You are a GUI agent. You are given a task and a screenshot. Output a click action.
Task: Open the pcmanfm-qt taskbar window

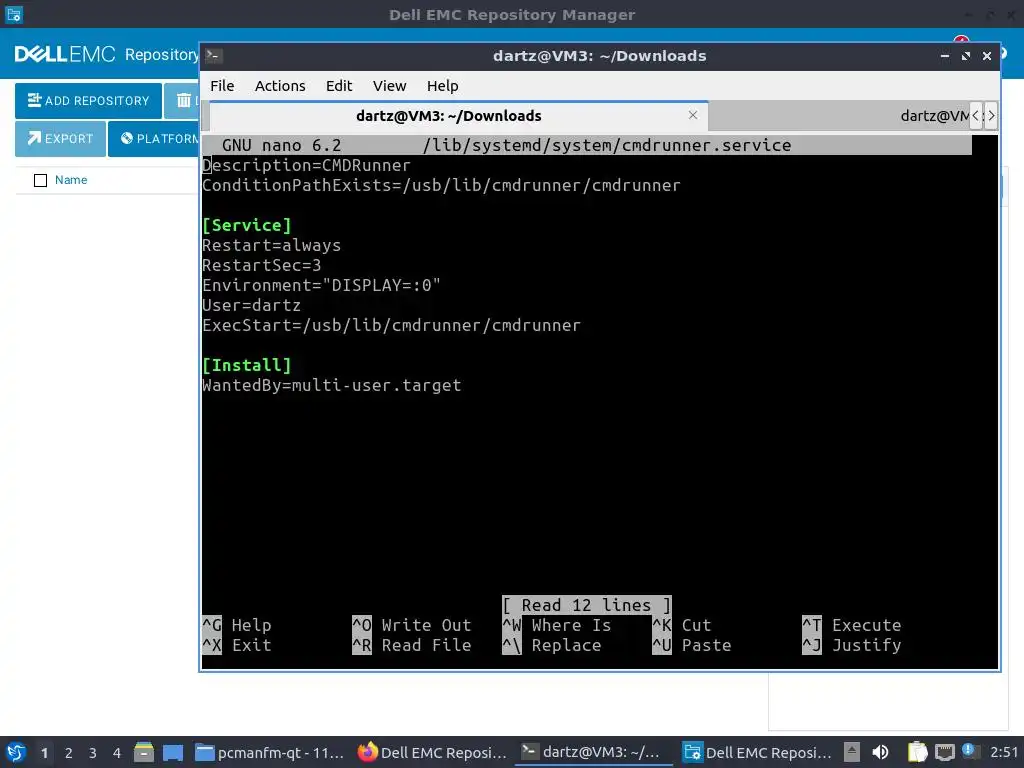pyautogui.click(x=270, y=752)
